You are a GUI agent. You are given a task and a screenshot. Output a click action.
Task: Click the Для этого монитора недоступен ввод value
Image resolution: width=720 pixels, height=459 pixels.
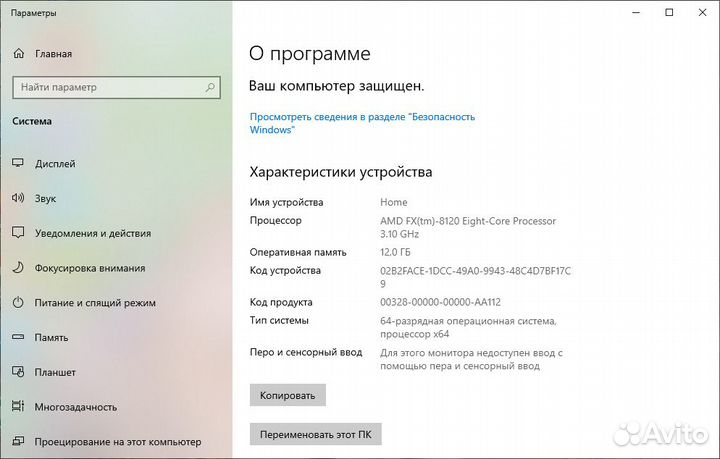[471, 359]
